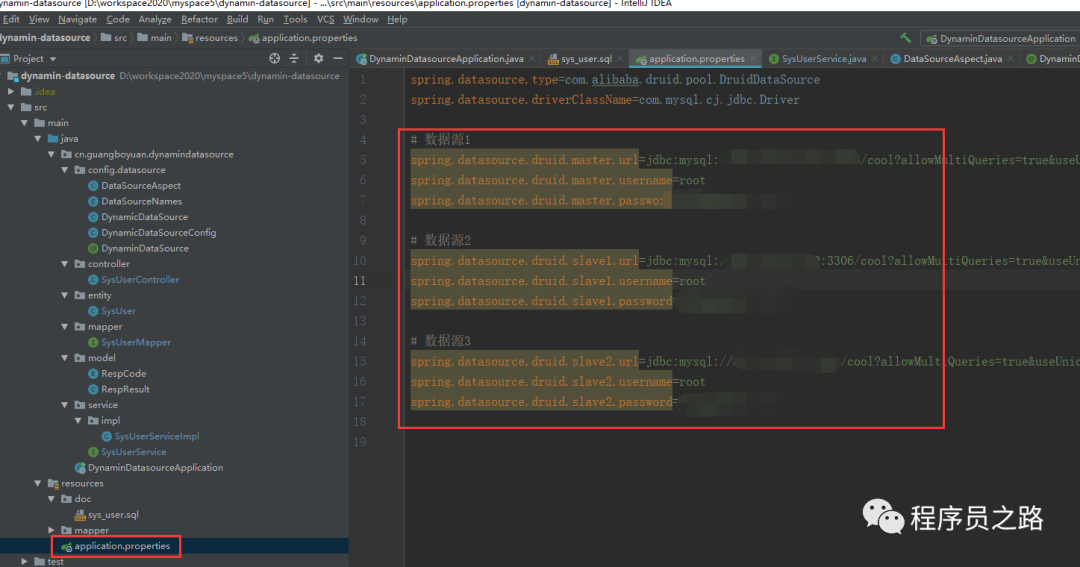
Task: Open the Code menu
Action: coord(118,19)
